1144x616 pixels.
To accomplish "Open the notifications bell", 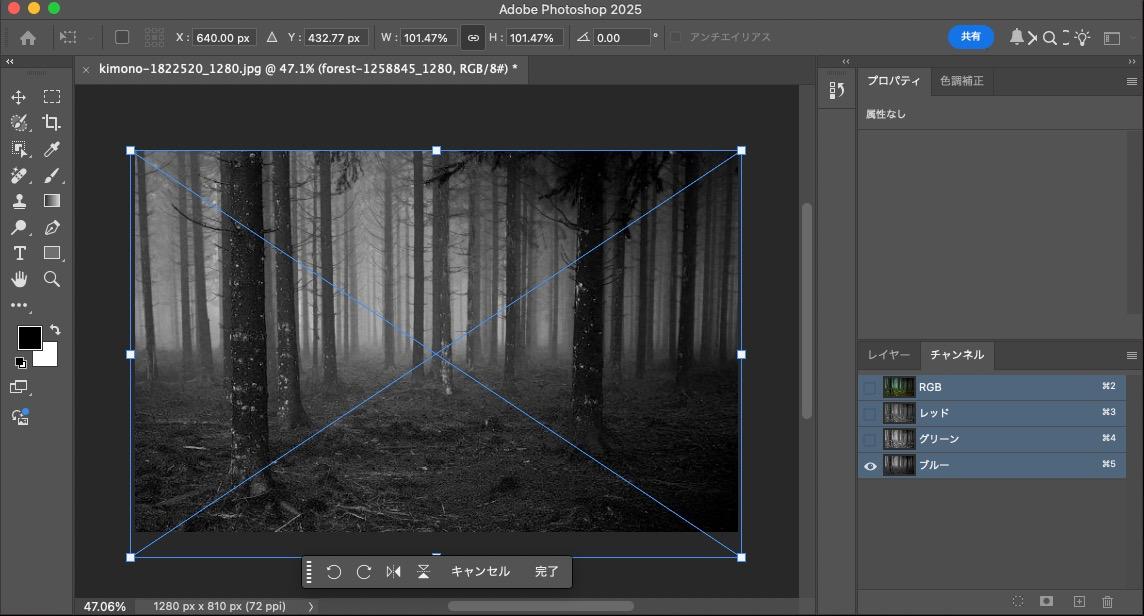I will pyautogui.click(x=1016, y=37).
